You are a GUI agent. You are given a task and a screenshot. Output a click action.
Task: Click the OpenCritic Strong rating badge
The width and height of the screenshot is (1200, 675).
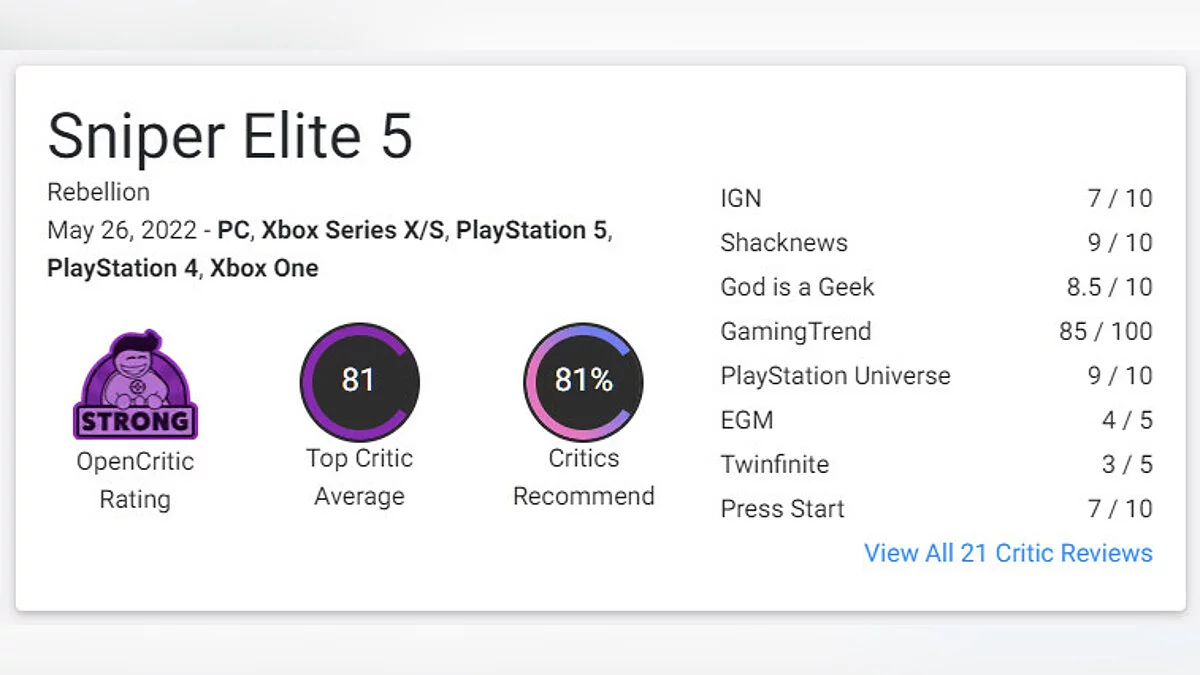(x=135, y=385)
